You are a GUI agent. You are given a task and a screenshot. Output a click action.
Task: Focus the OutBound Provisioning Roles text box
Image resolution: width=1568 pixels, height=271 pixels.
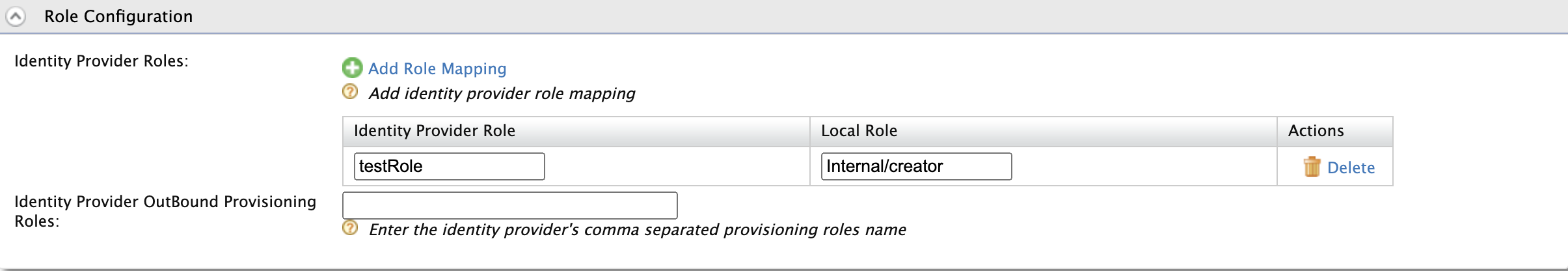pyautogui.click(x=509, y=205)
